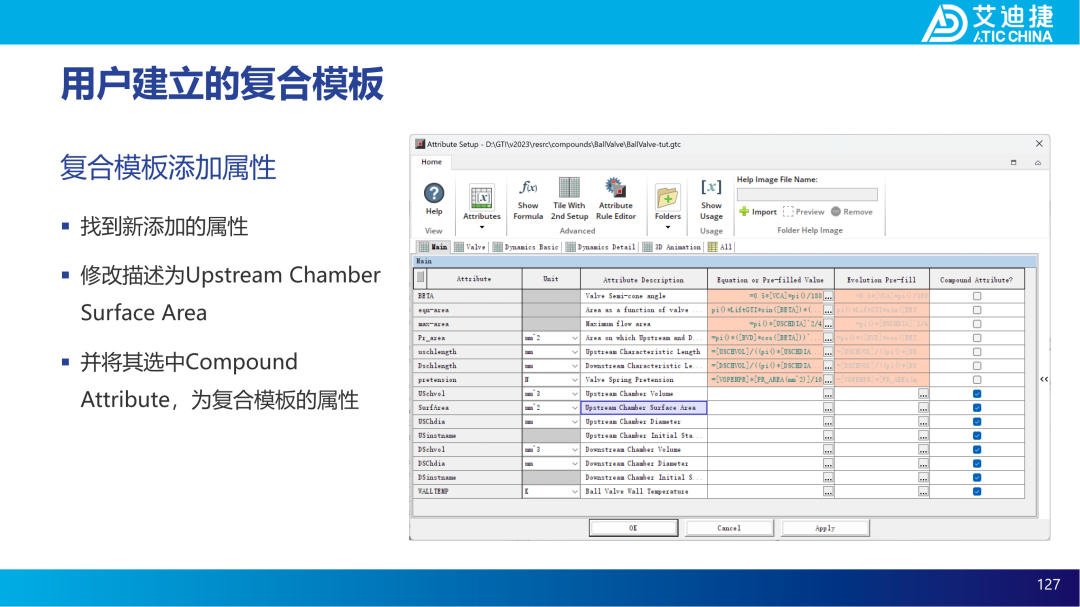The width and height of the screenshot is (1080, 607).
Task: Select the SurfArea attribute cell
Action: [468, 408]
